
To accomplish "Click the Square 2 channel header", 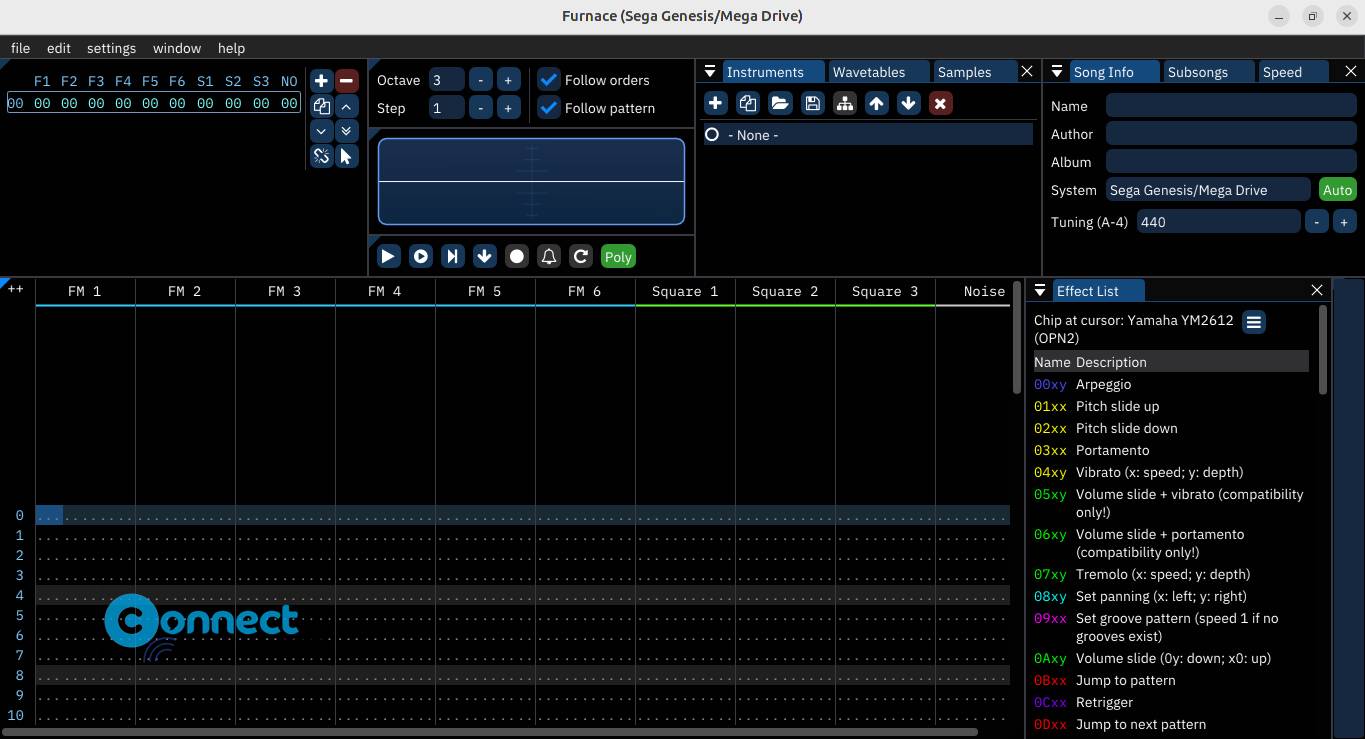I will click(x=785, y=291).
